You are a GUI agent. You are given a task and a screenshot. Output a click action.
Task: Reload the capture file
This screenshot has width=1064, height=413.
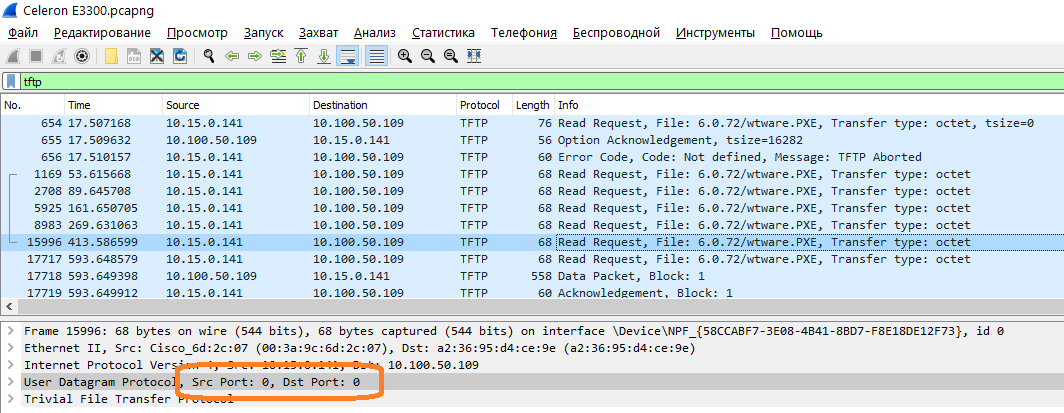pos(180,56)
